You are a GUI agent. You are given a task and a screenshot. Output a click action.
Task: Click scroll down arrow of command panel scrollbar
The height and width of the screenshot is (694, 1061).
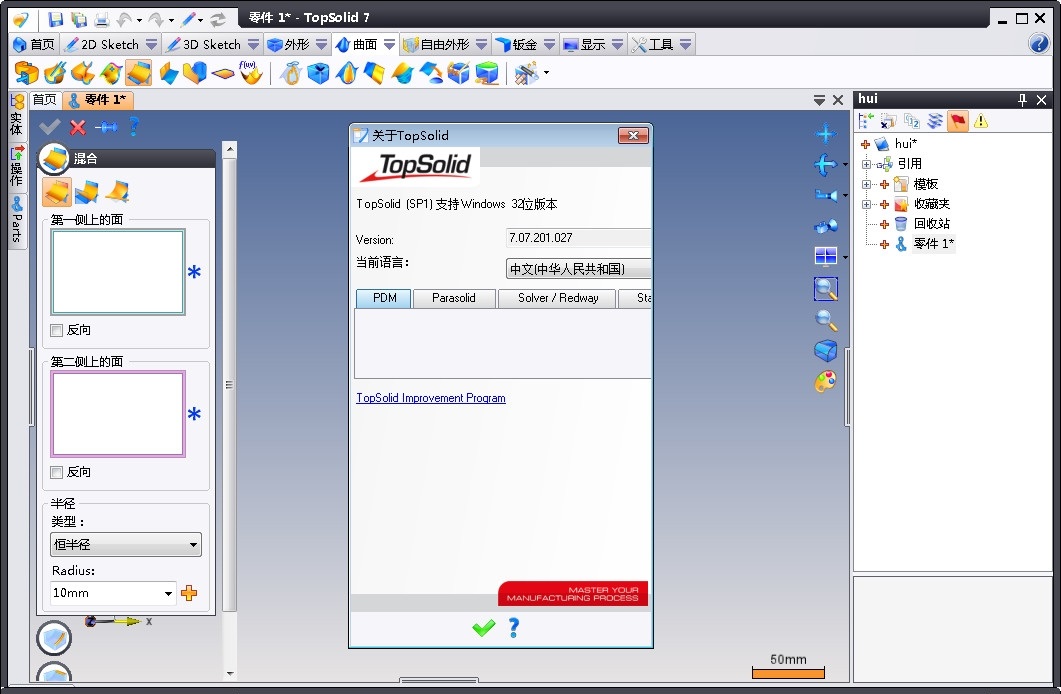(x=230, y=673)
